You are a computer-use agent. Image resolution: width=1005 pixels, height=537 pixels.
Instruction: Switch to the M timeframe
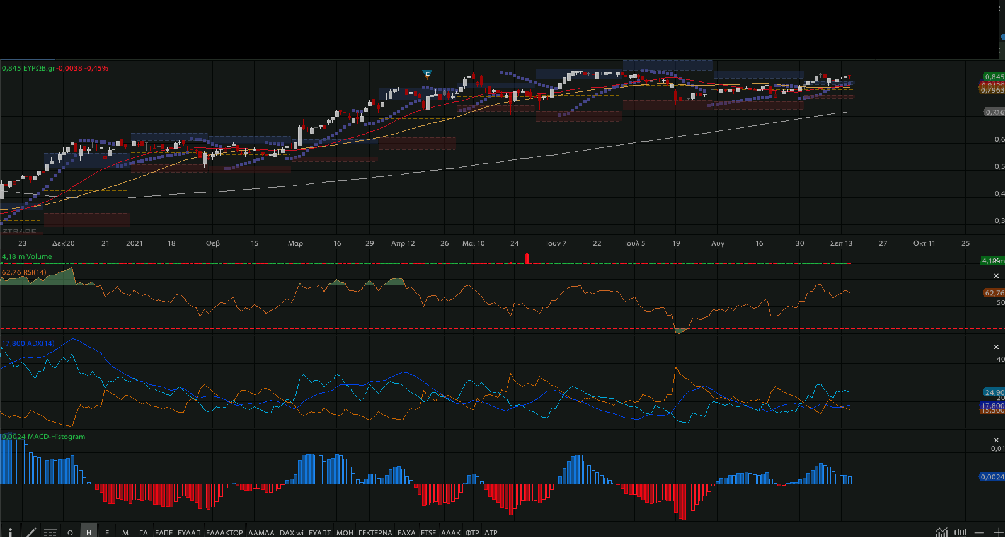[125, 532]
